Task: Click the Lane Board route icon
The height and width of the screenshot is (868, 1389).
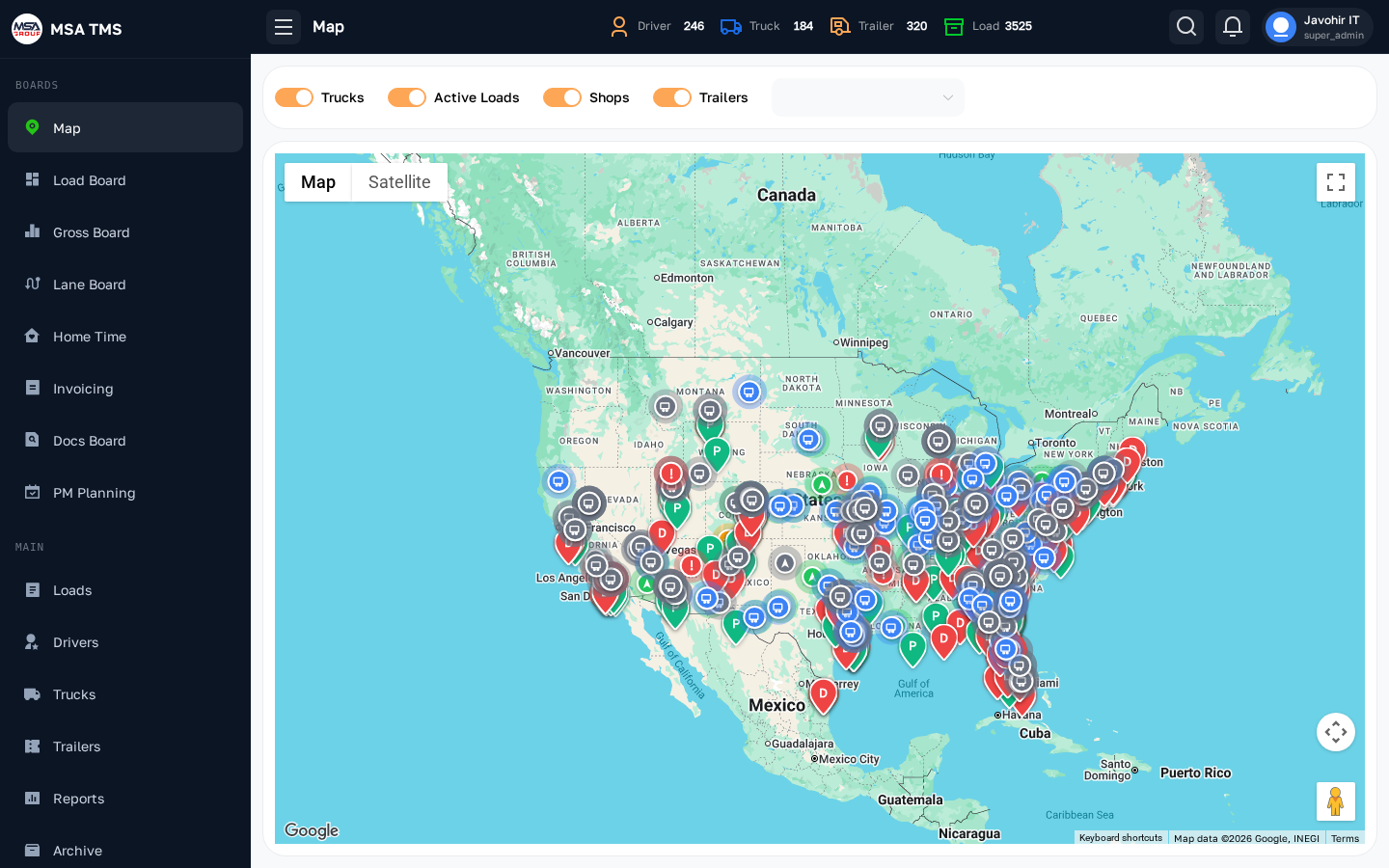Action: click(x=33, y=284)
